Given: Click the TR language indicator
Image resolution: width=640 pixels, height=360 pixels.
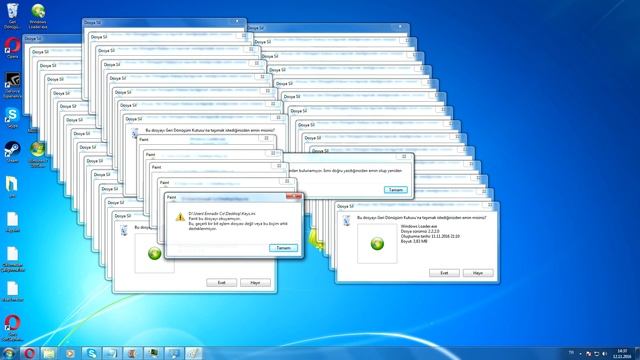Looking at the screenshot, I should coord(571,352).
